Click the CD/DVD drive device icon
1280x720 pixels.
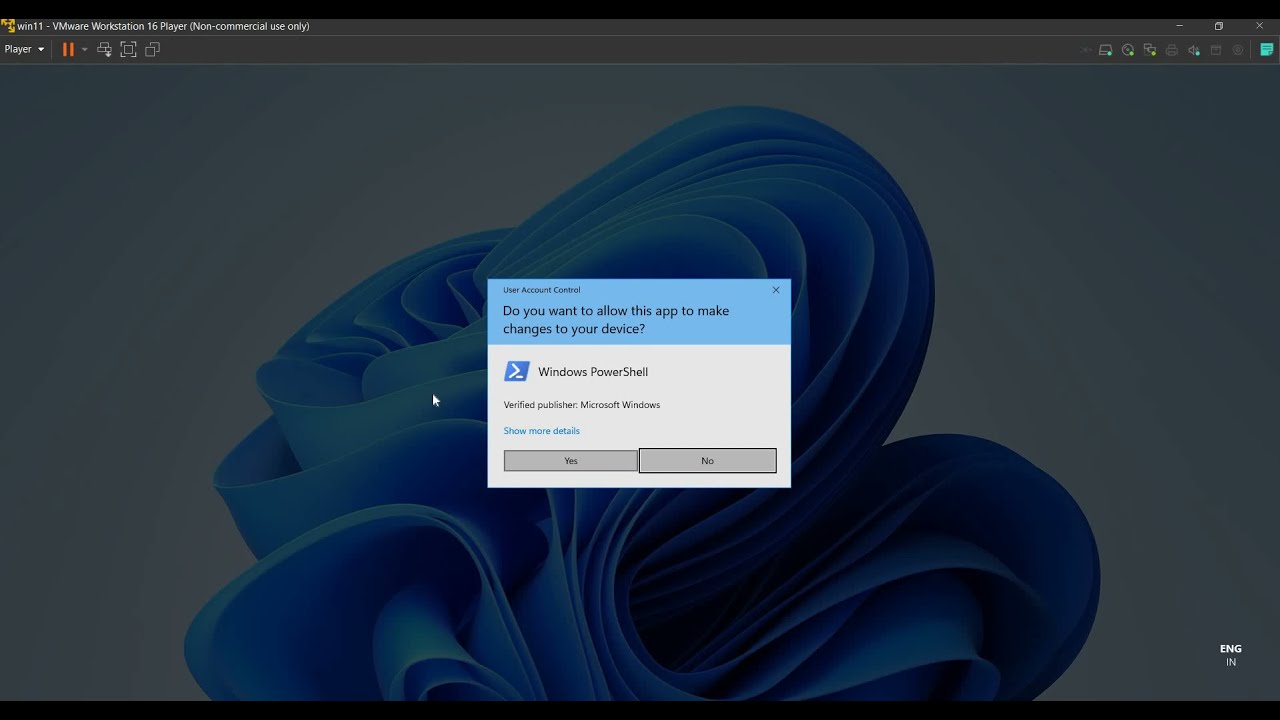click(1128, 50)
